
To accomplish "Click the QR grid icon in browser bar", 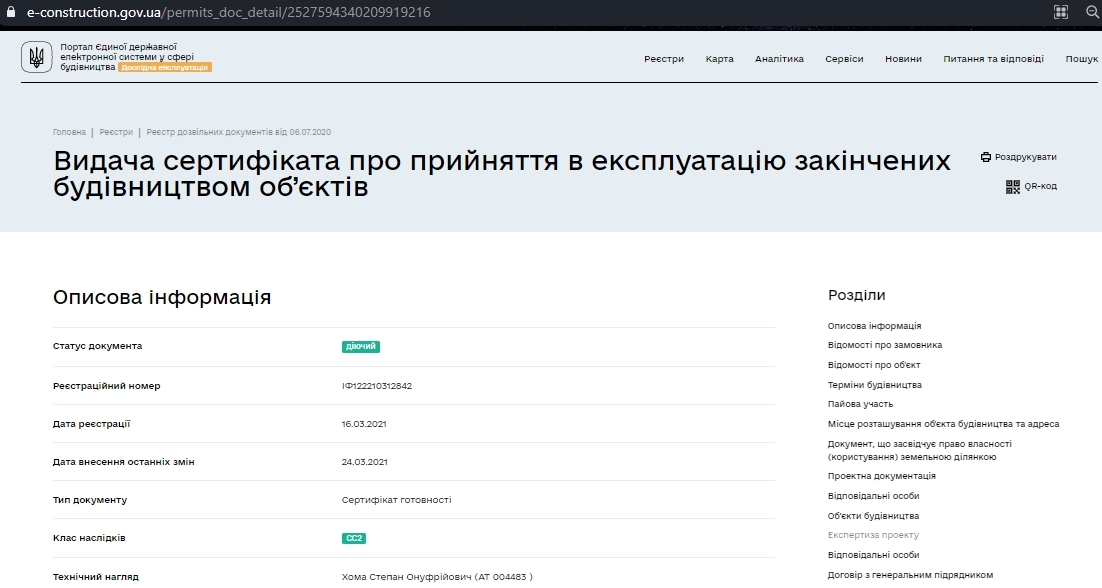I will [x=1061, y=12].
